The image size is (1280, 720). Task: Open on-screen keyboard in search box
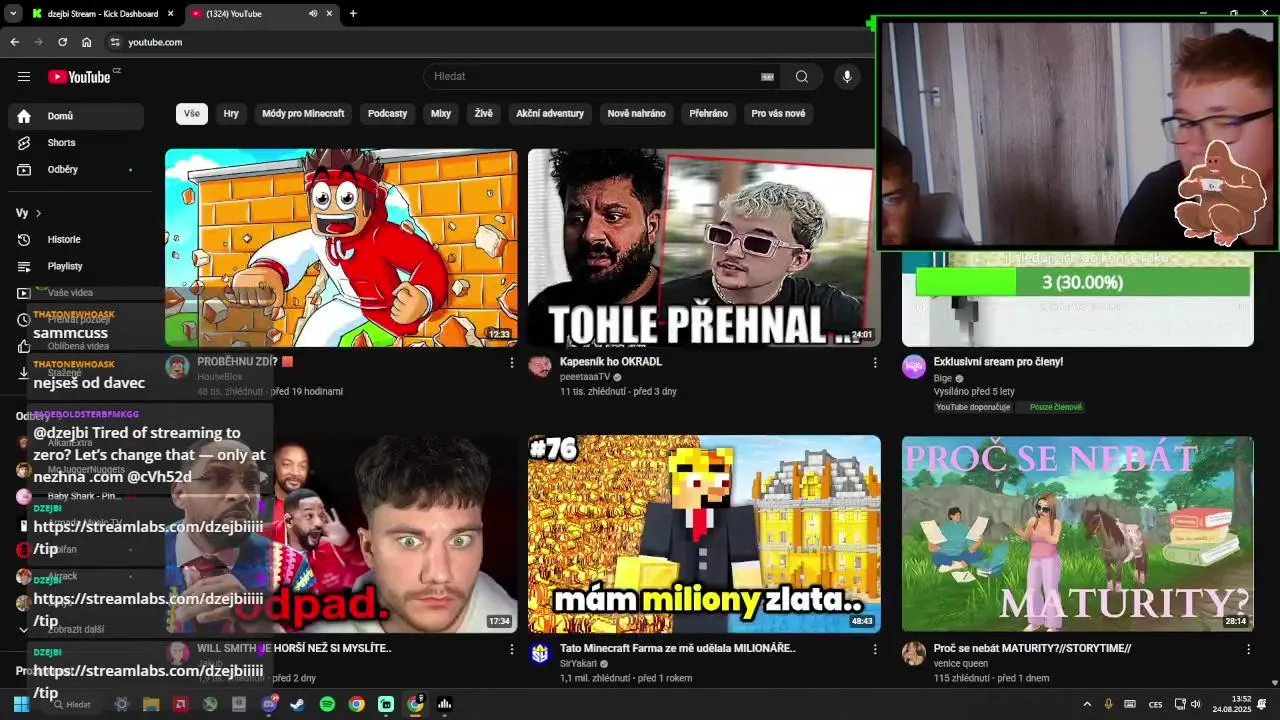click(768, 77)
